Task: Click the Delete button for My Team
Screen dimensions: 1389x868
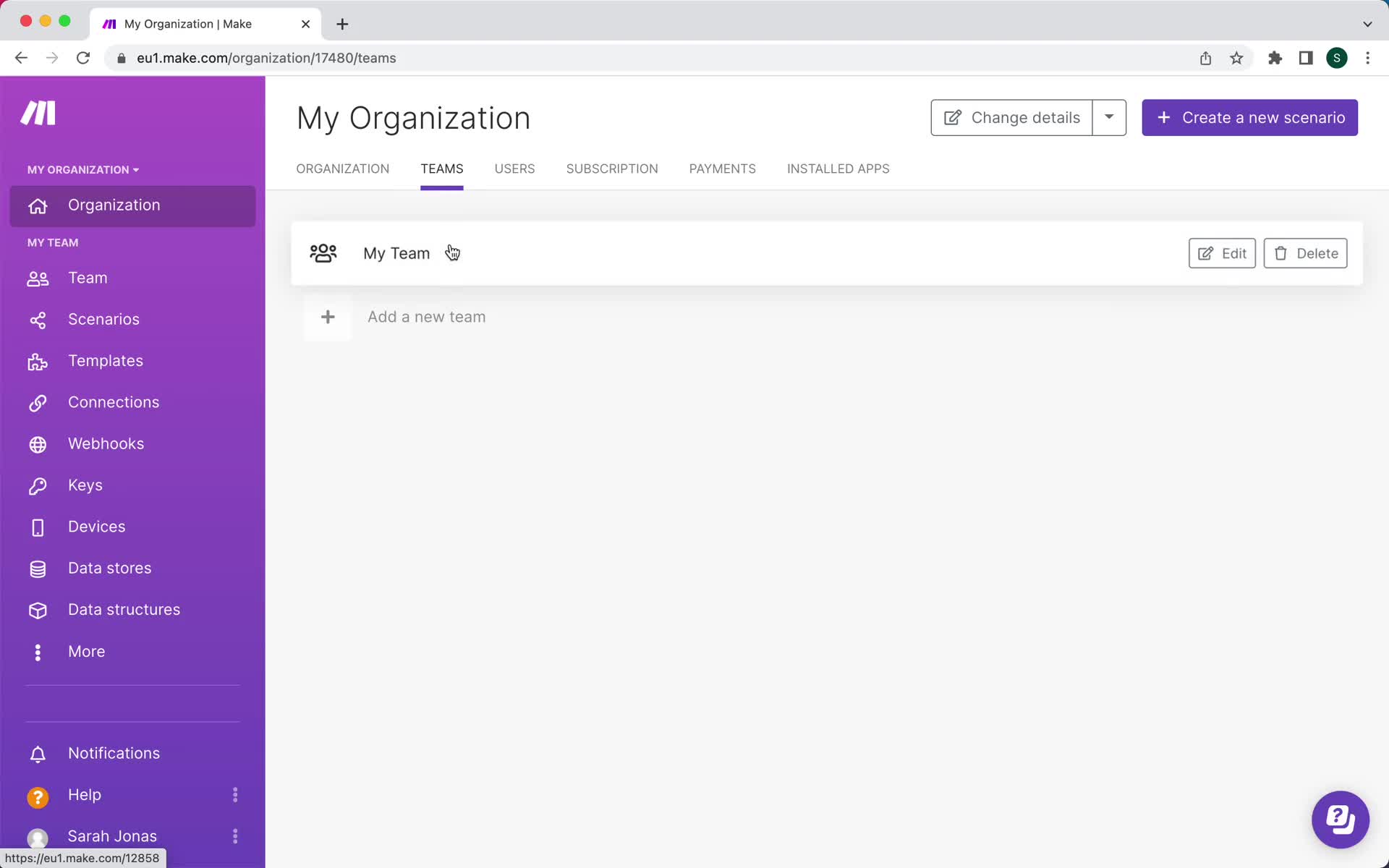Action: click(1305, 253)
